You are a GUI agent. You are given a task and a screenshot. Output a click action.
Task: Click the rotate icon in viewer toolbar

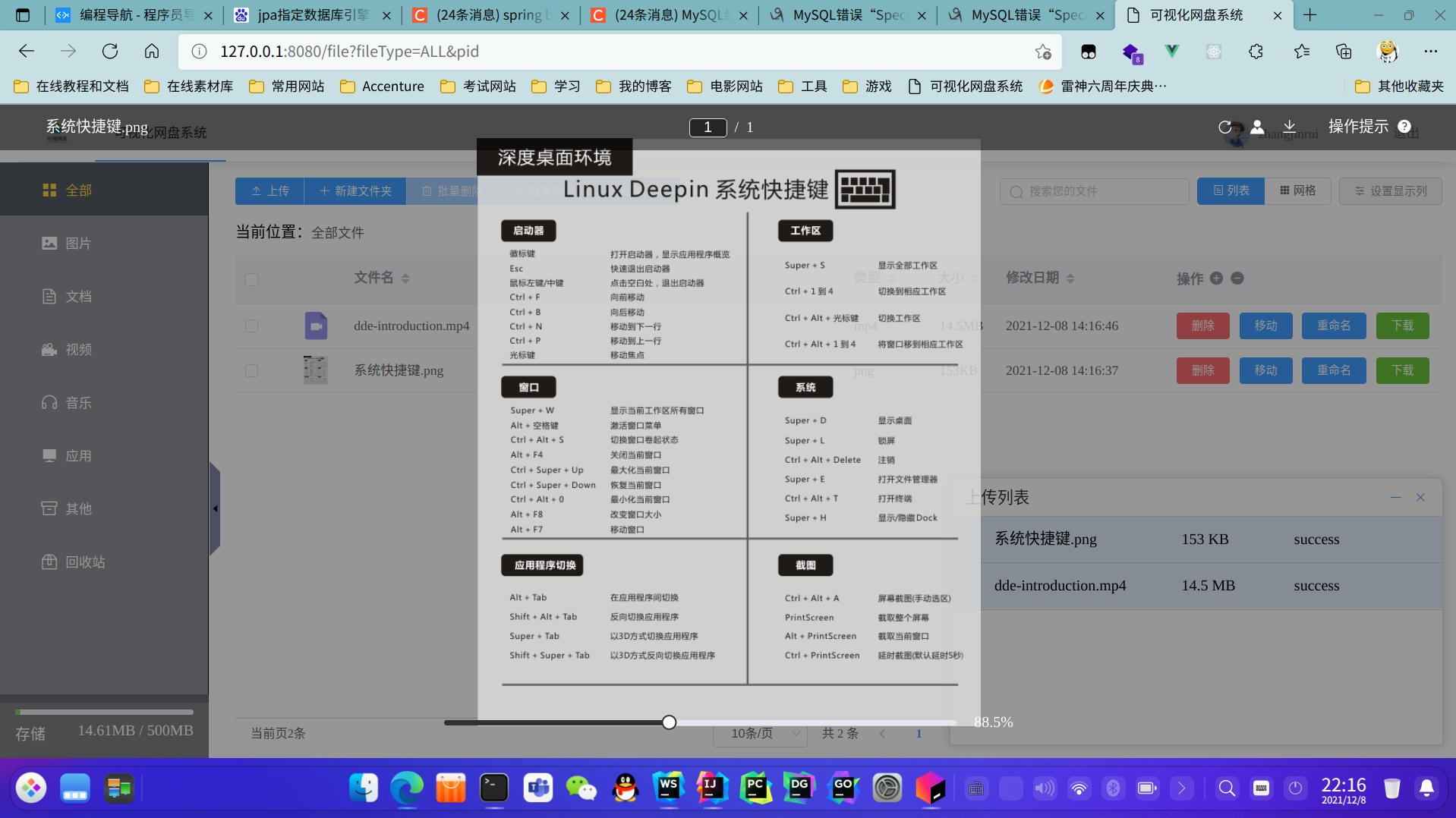[1224, 127]
